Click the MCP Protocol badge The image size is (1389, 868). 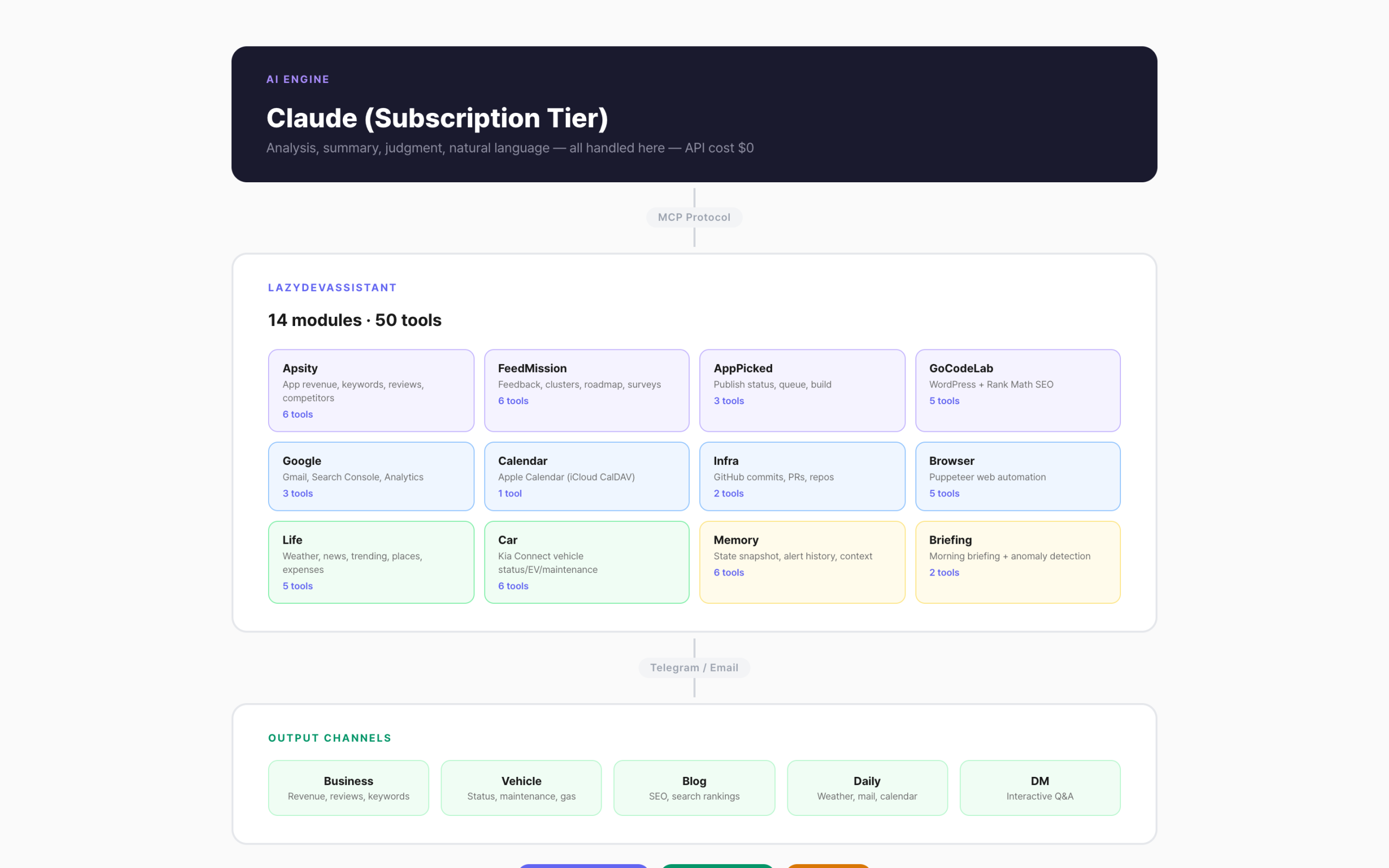(x=694, y=217)
